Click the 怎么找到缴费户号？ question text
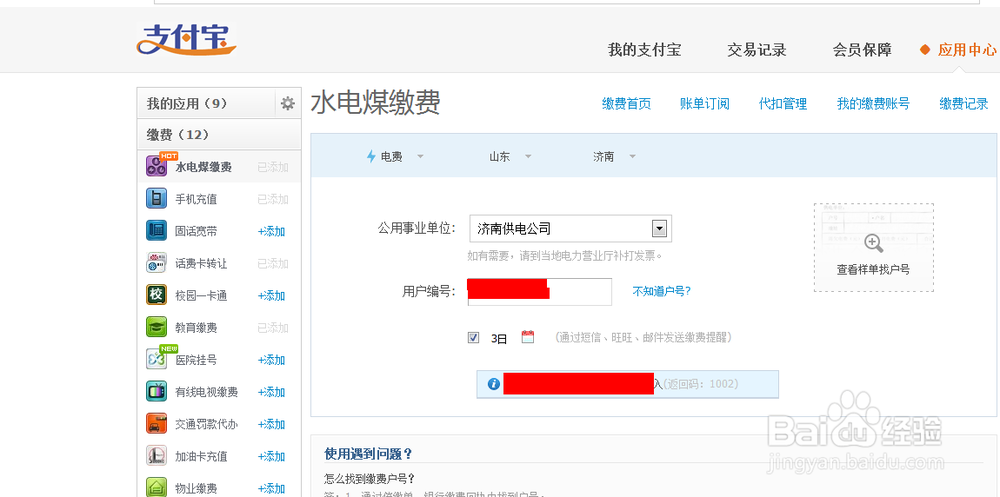Image resolution: width=1000 pixels, height=497 pixels. tap(370, 478)
